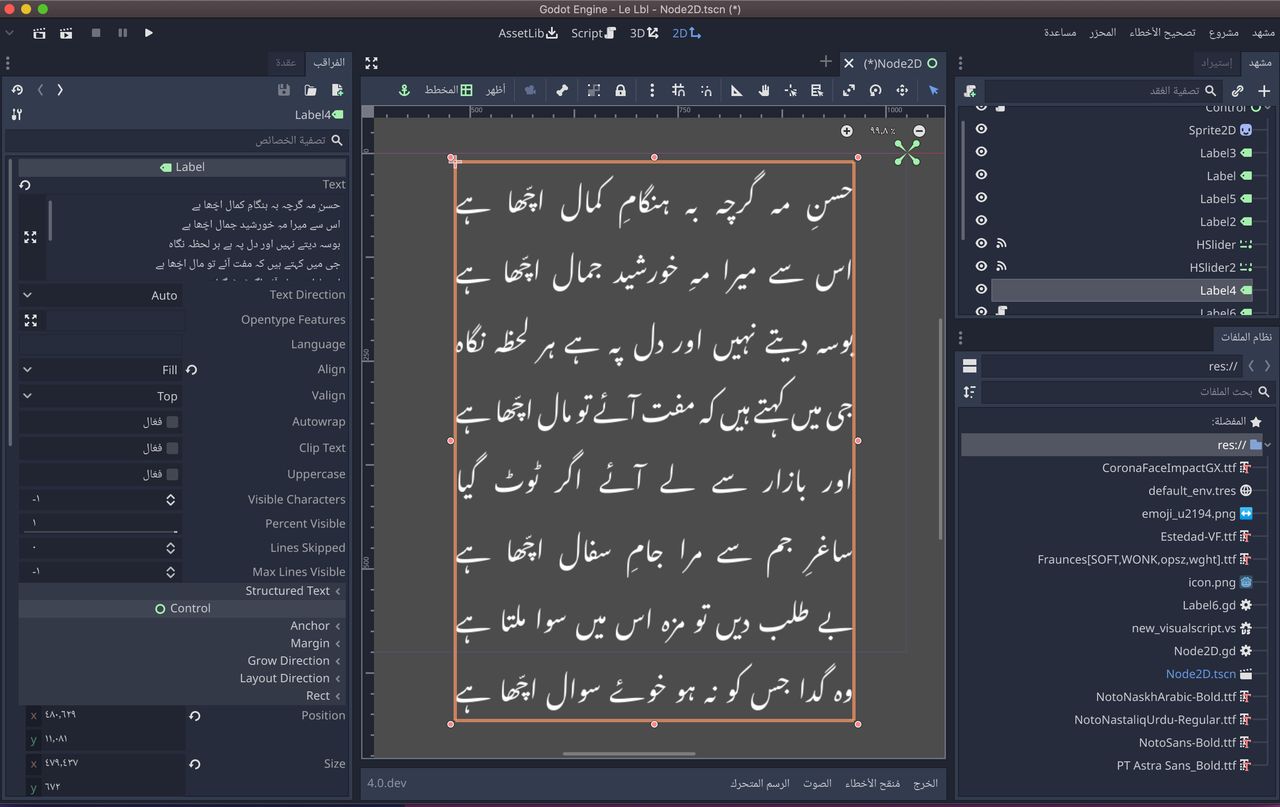Select the Ruler measurement tool
Viewport: 1280px width, 807px height.
click(x=737, y=90)
